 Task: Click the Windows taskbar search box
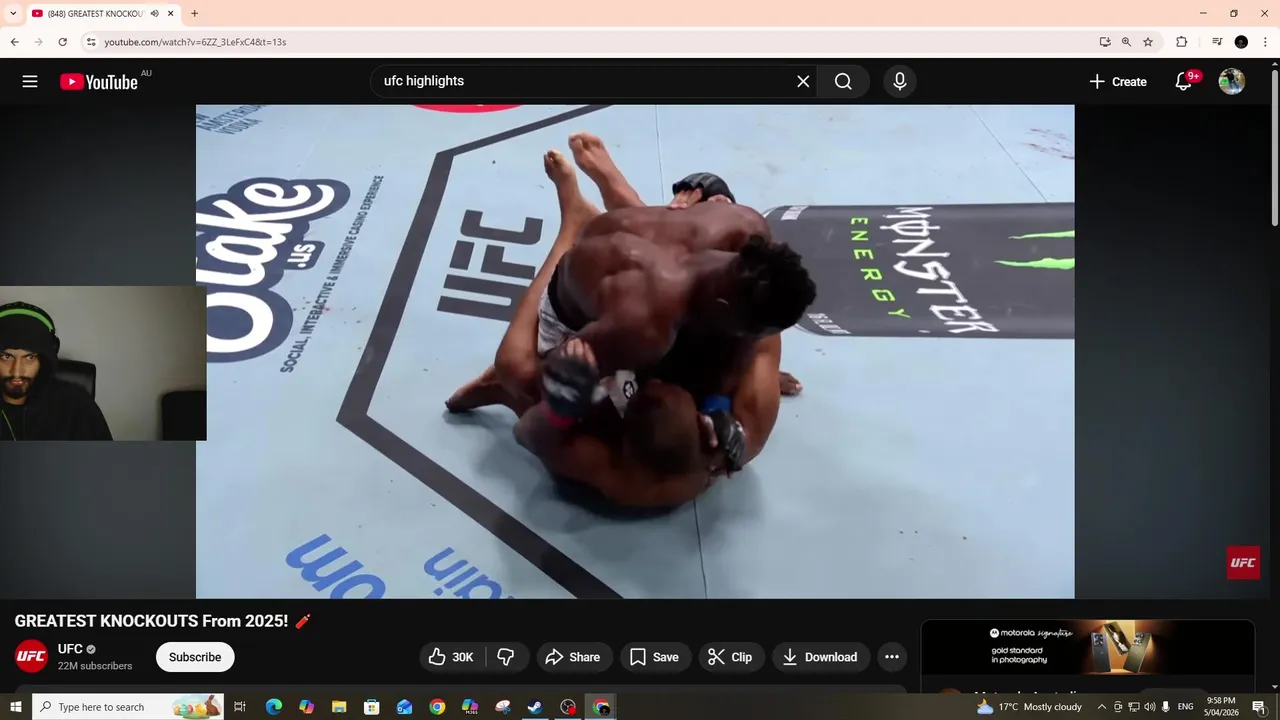coord(128,707)
